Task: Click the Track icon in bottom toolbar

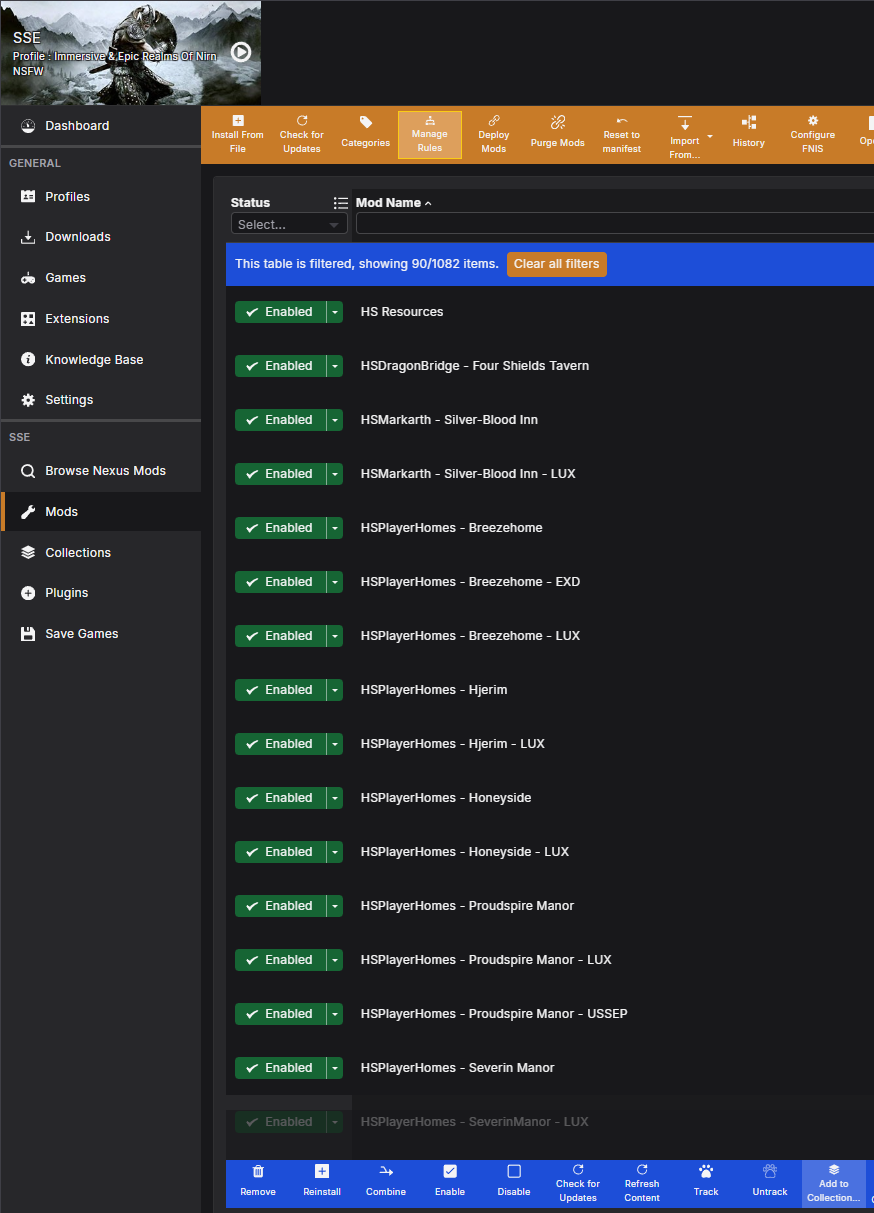Action: coord(706,1183)
